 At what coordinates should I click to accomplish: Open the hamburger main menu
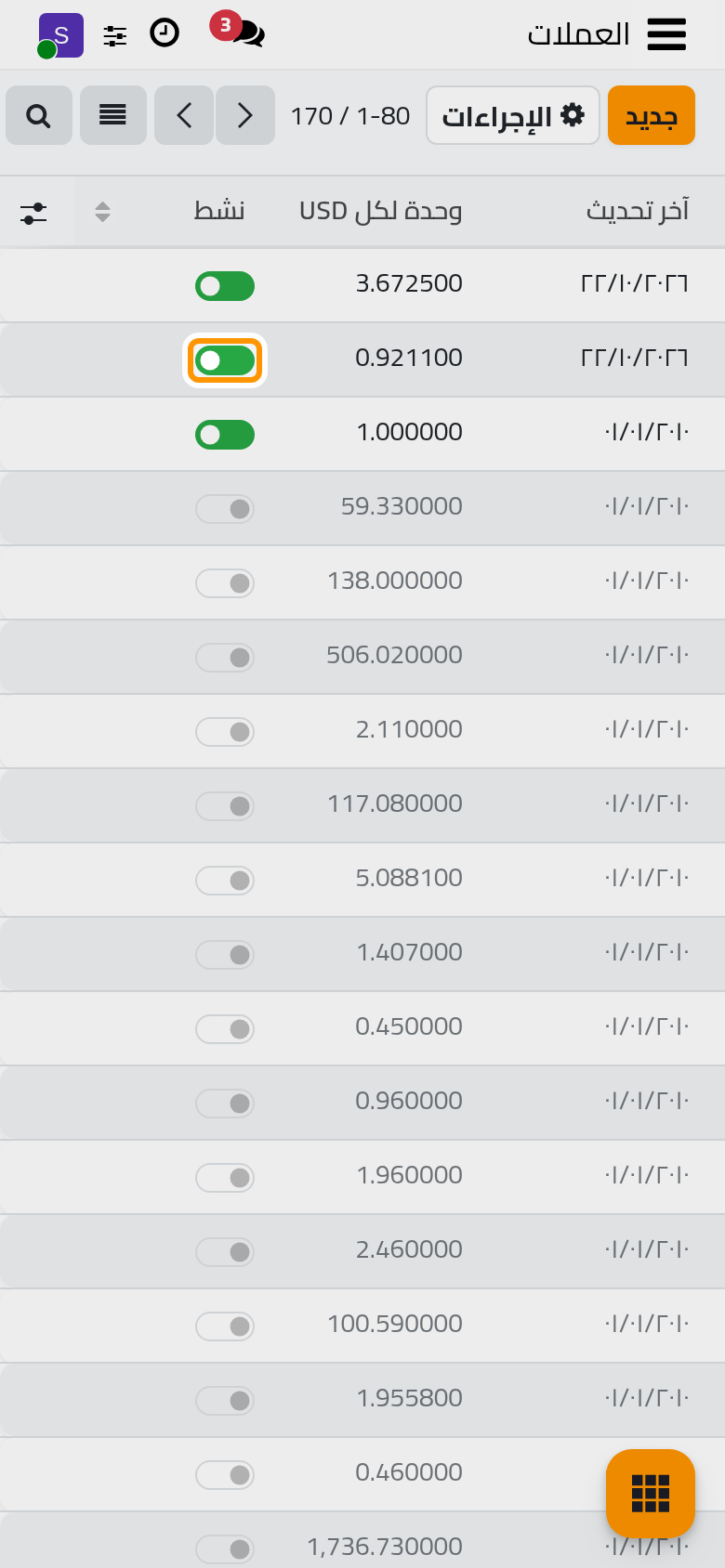666,34
